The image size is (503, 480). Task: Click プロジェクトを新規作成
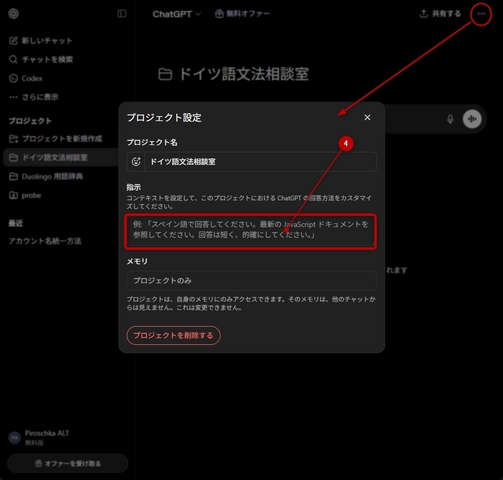tap(56, 139)
